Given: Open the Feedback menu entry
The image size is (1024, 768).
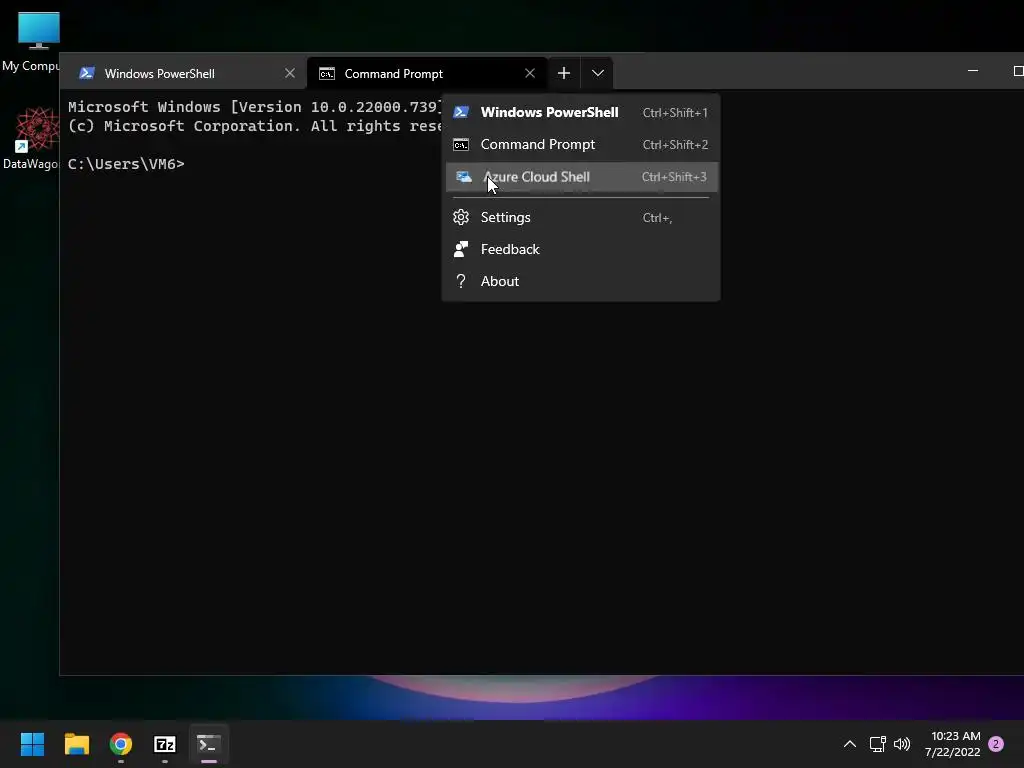Looking at the screenshot, I should tap(581, 249).
